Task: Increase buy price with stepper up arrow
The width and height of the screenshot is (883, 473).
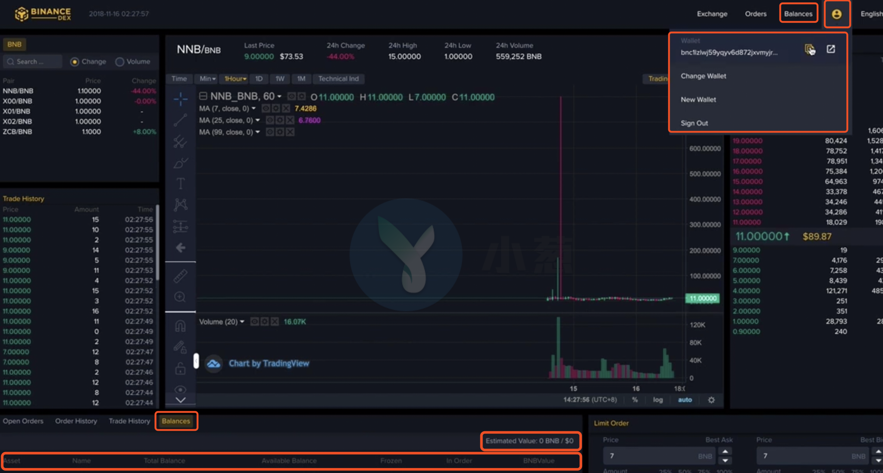Action: [x=726, y=452]
